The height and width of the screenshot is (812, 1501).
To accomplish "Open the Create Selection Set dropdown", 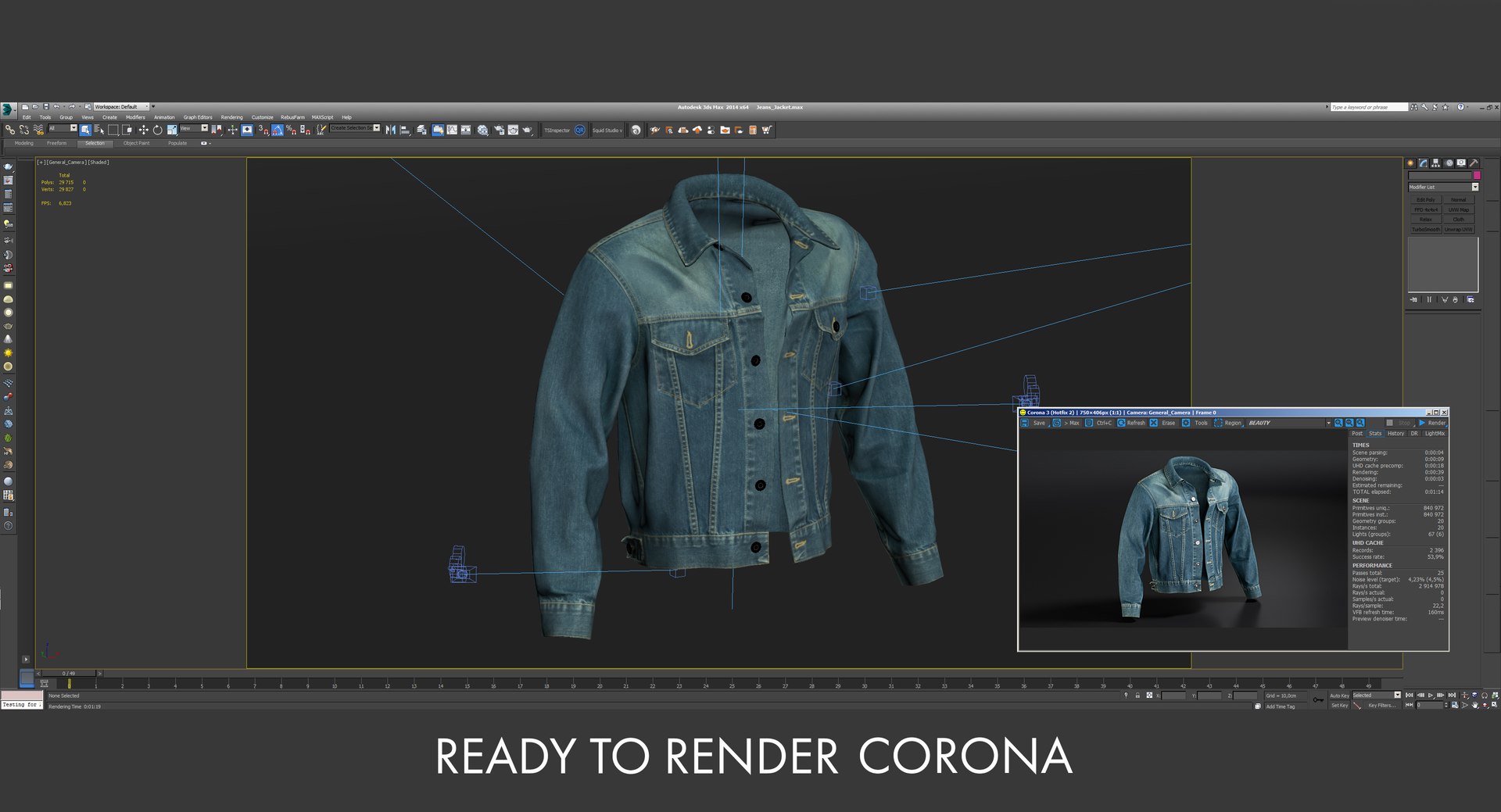I will tap(355, 128).
